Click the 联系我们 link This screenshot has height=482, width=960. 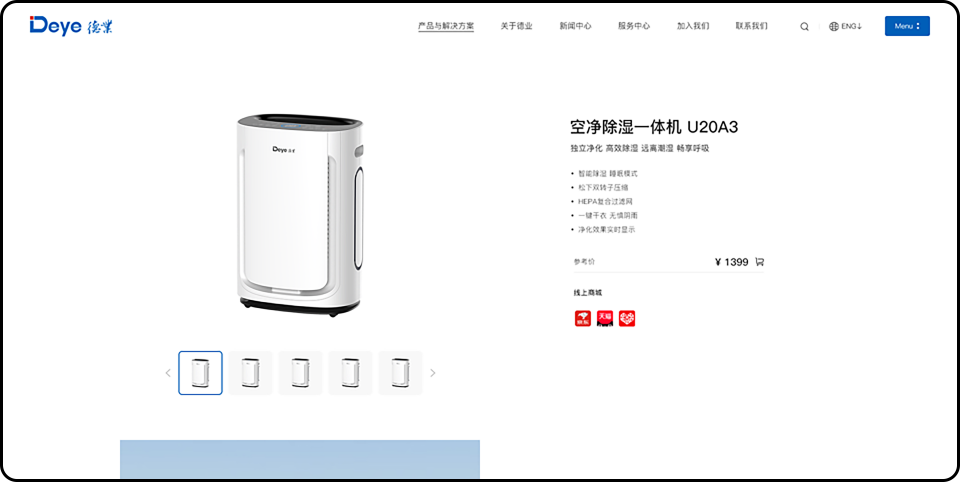click(751, 26)
